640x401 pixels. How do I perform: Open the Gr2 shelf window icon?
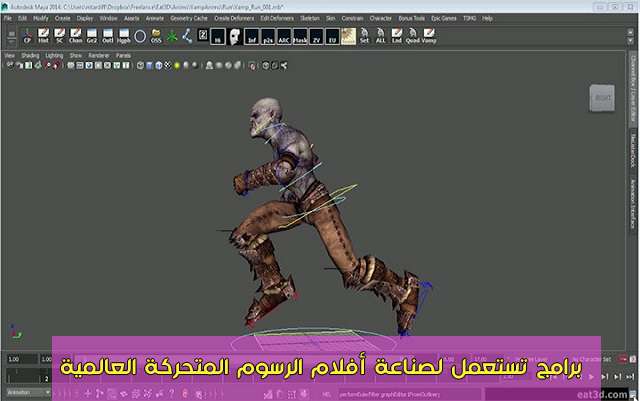91,36
